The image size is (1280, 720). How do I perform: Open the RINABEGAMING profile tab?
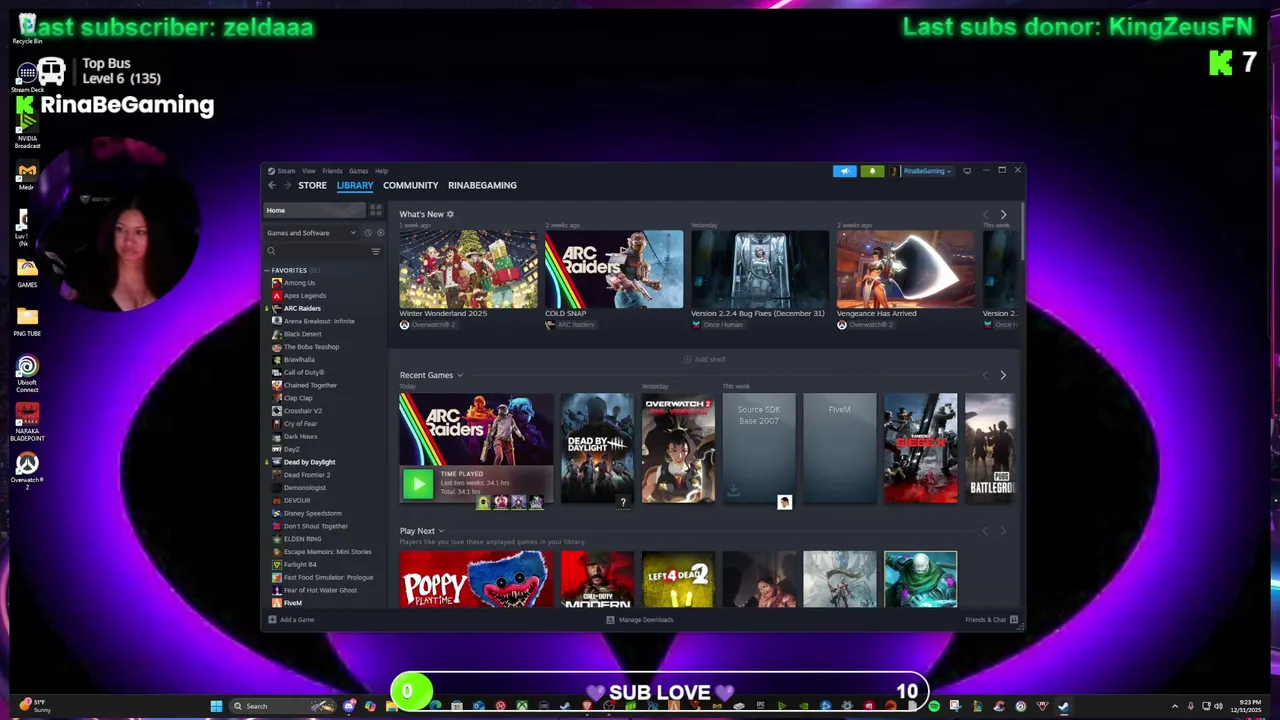click(x=482, y=185)
